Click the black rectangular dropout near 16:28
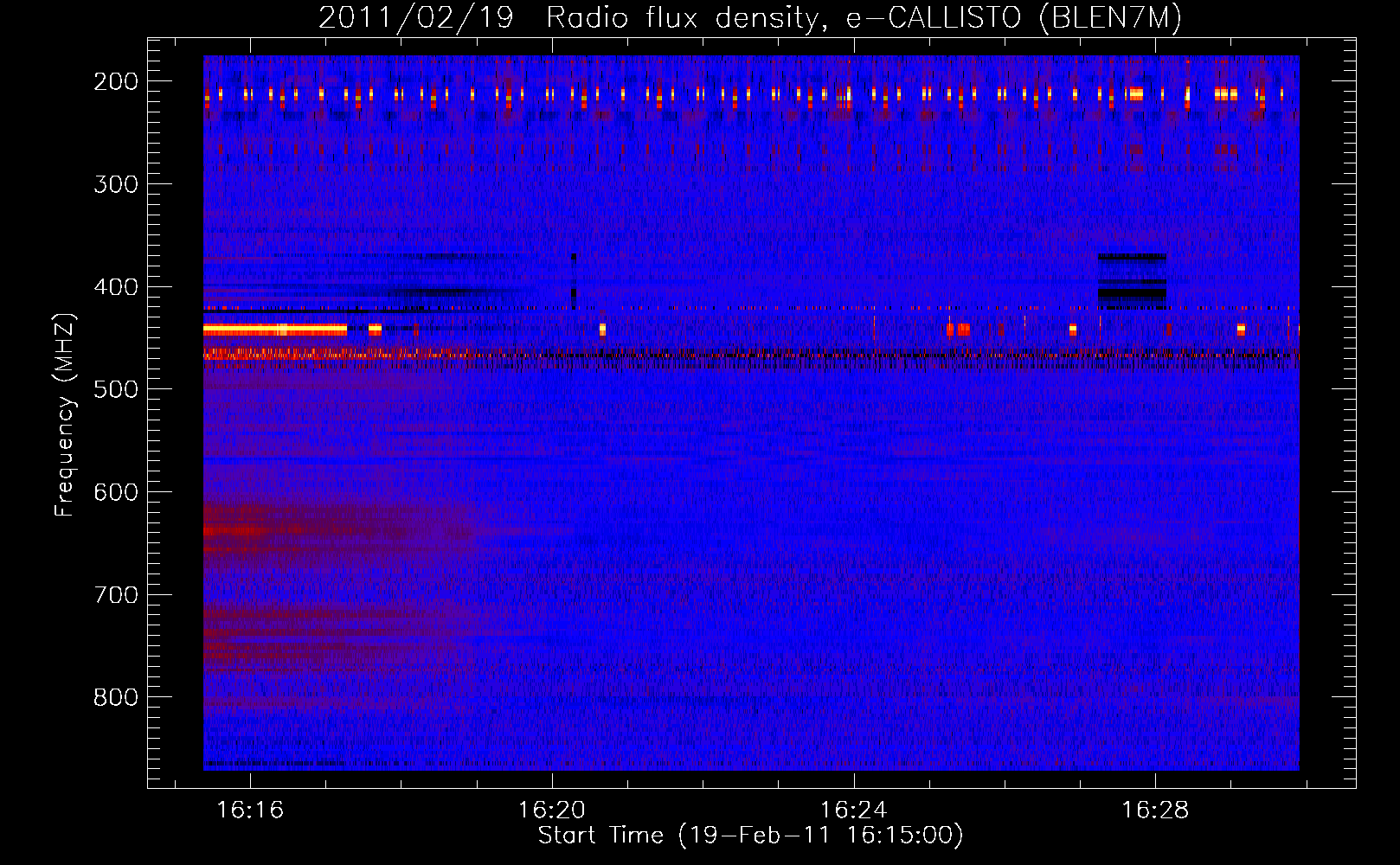This screenshot has height=865, width=1400. click(1132, 281)
